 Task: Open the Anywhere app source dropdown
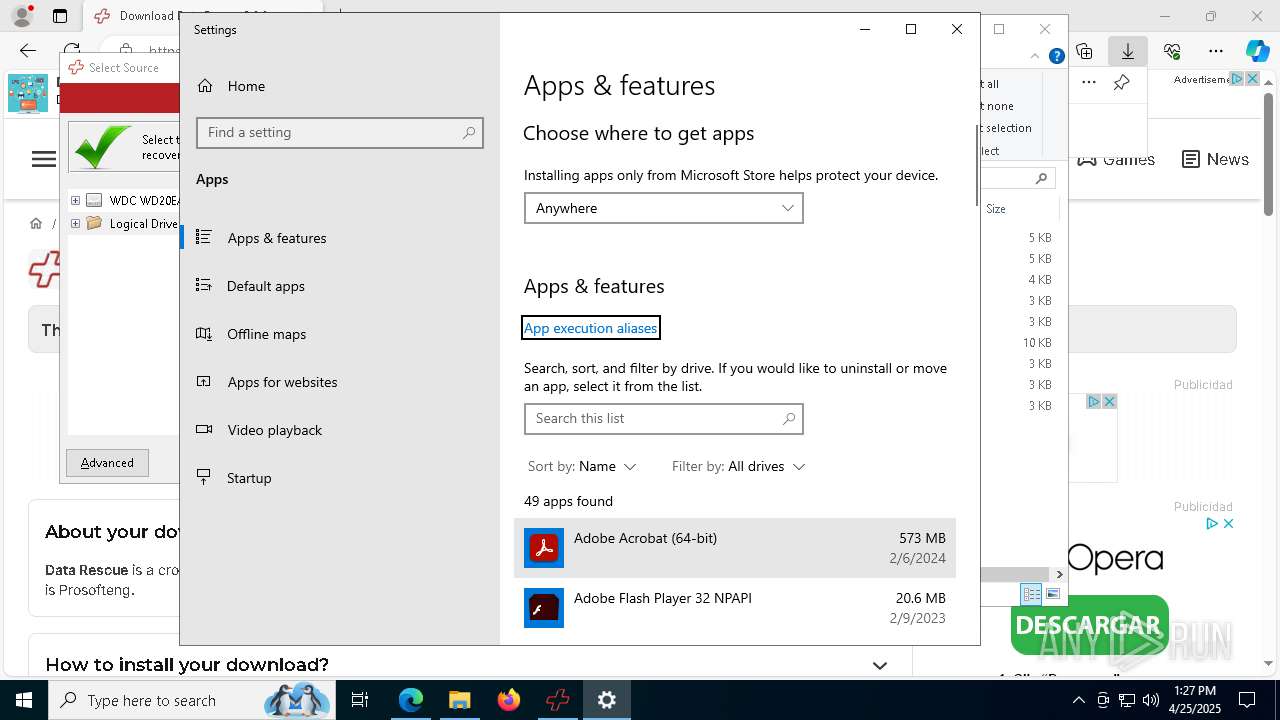coord(664,208)
